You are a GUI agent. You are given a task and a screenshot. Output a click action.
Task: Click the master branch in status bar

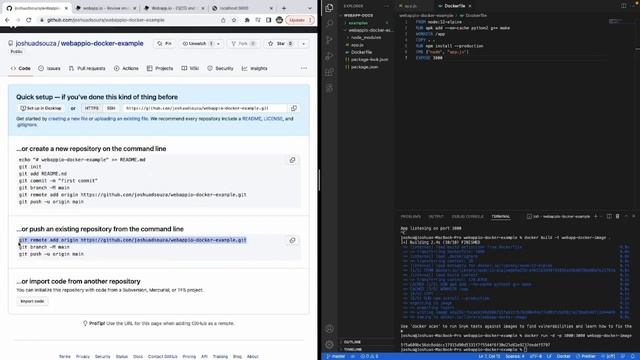point(336,356)
